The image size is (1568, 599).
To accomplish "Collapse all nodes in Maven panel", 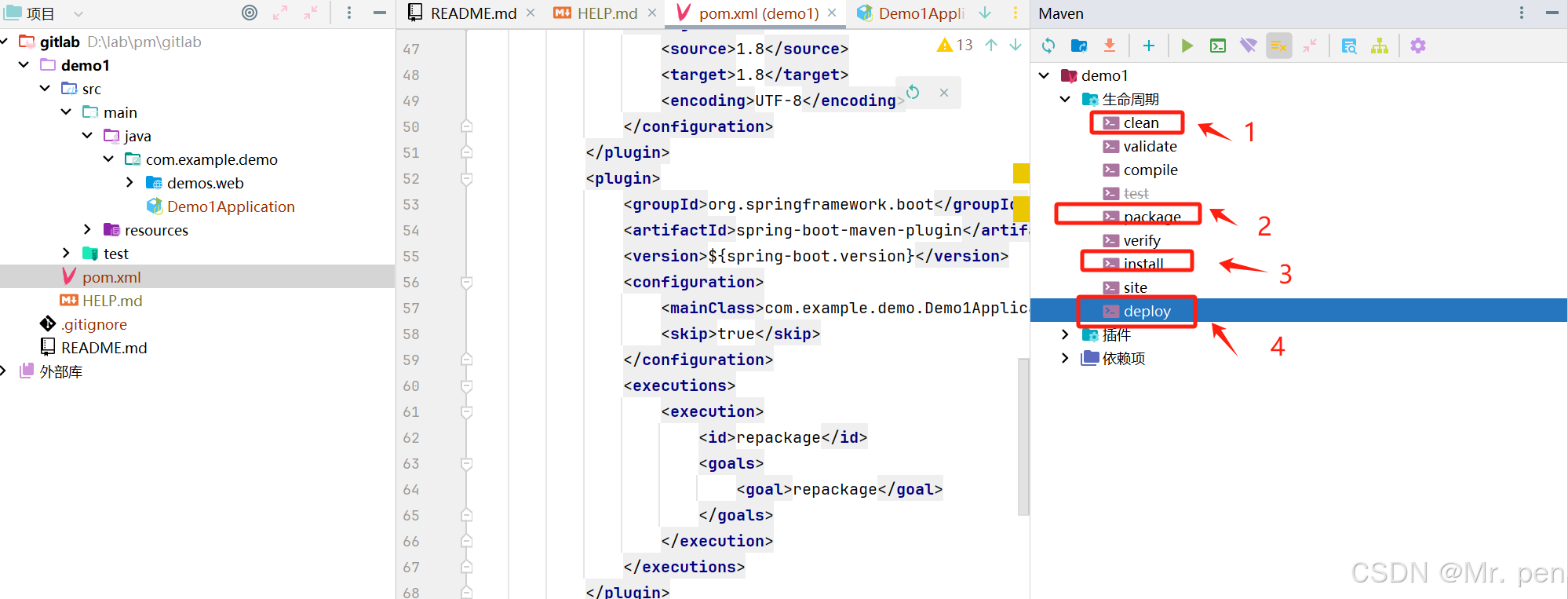I will point(1310,46).
